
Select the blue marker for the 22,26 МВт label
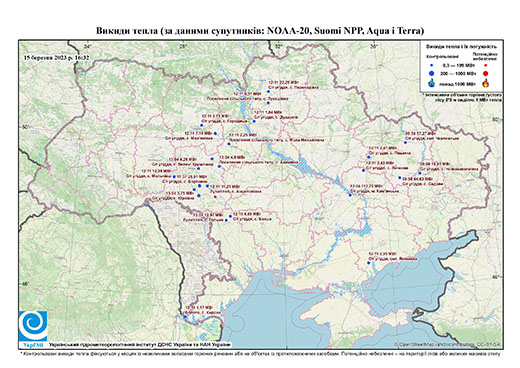[x=268, y=91]
